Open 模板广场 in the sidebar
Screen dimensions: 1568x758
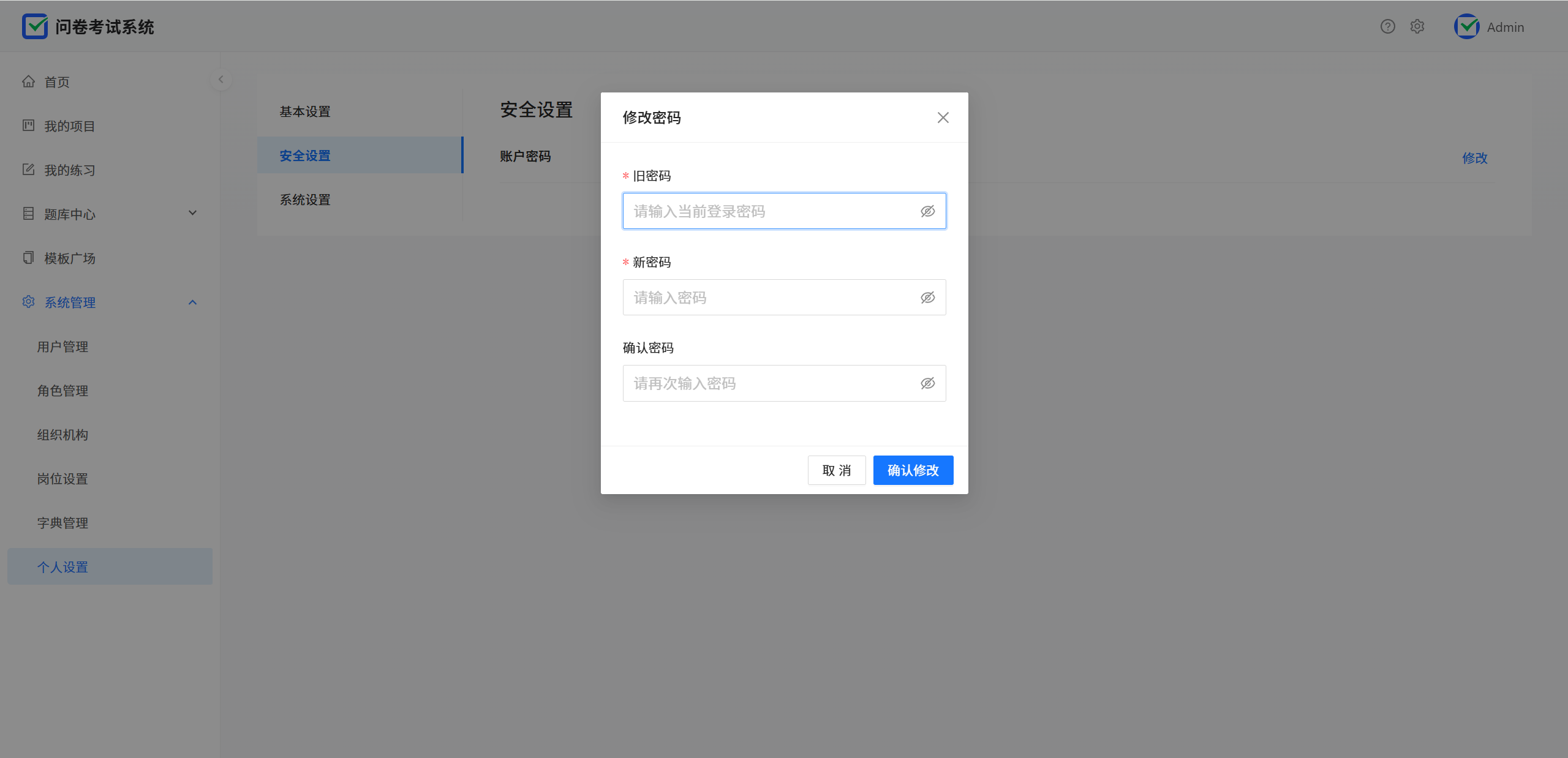click(x=110, y=258)
